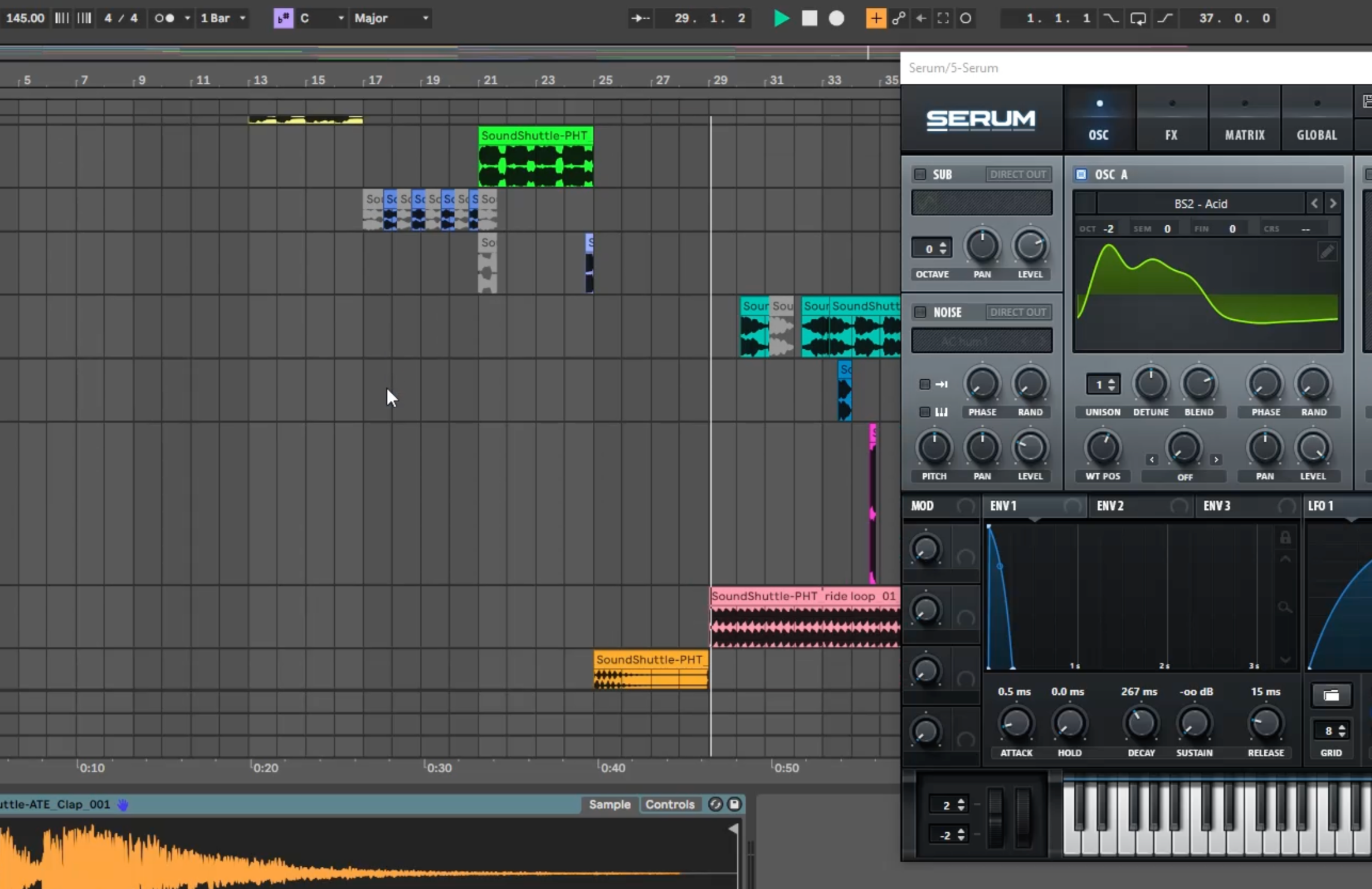Open the 1 Bar quantization dropdown
Image resolution: width=1372 pixels, height=889 pixels.
point(223,18)
